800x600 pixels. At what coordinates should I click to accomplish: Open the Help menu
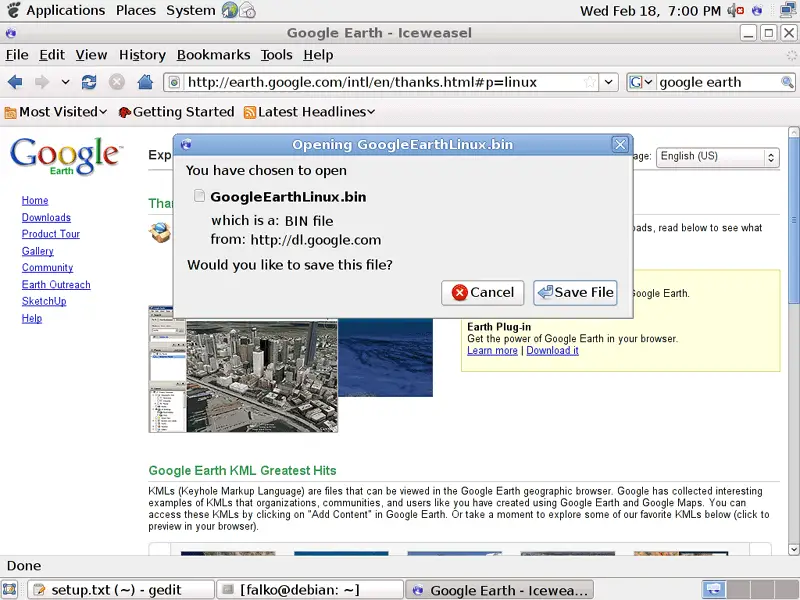(x=318, y=55)
